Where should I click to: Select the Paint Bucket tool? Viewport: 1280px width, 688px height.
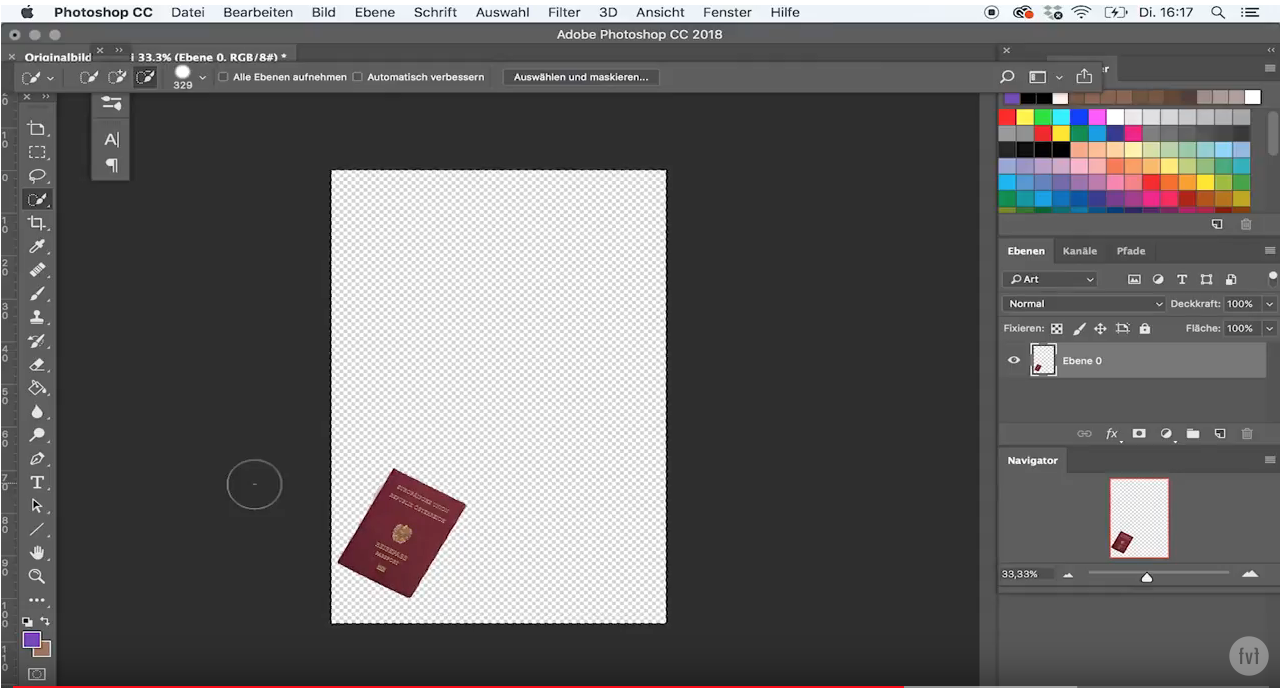(x=37, y=388)
